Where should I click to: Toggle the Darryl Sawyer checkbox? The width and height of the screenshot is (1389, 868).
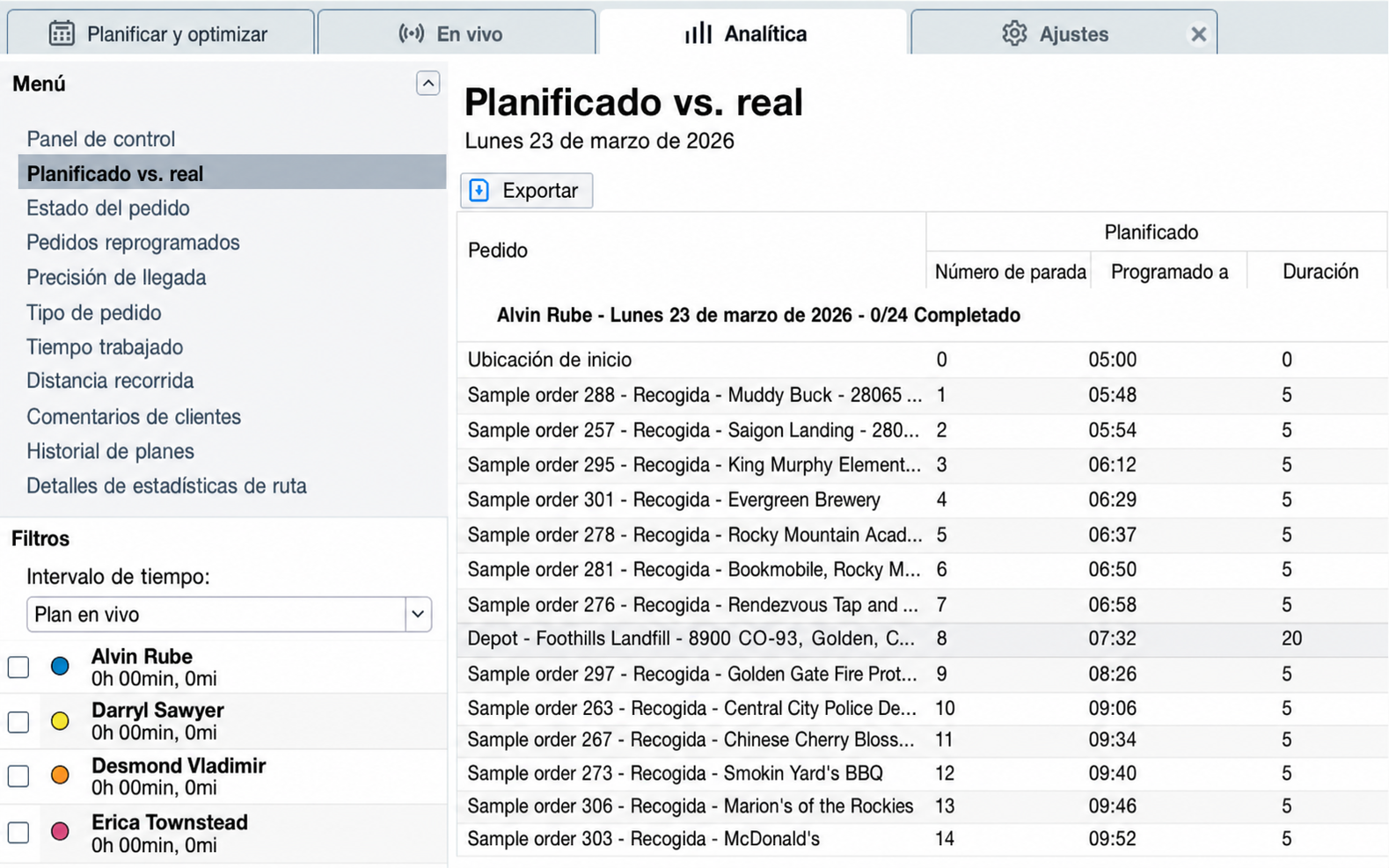pos(18,722)
